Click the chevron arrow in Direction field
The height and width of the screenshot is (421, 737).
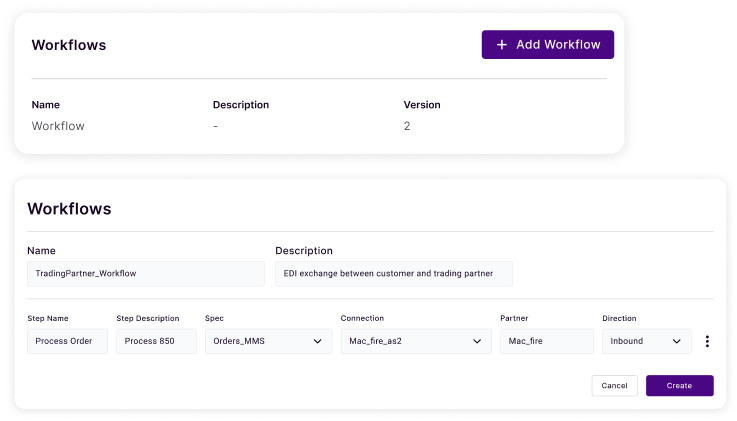(677, 341)
